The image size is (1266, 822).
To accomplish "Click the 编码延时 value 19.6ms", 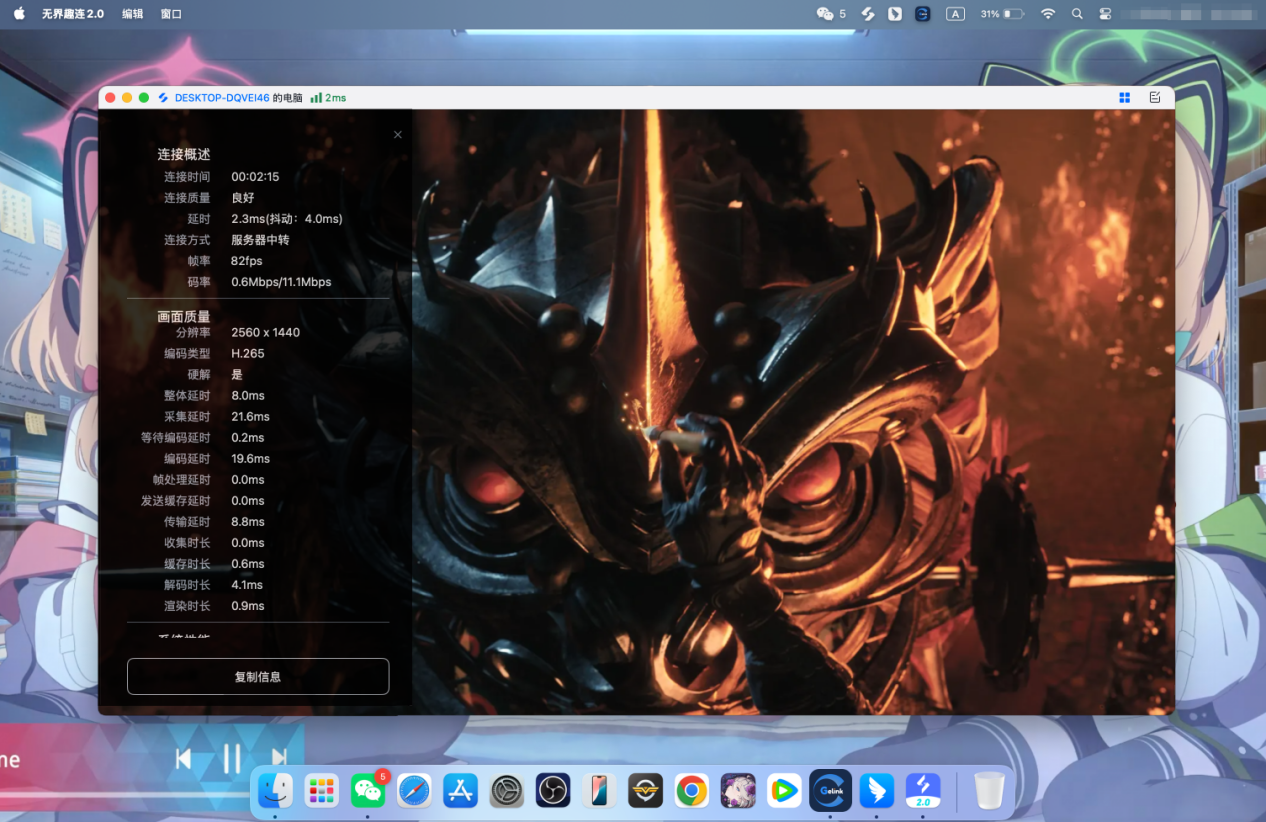I will click(250, 458).
